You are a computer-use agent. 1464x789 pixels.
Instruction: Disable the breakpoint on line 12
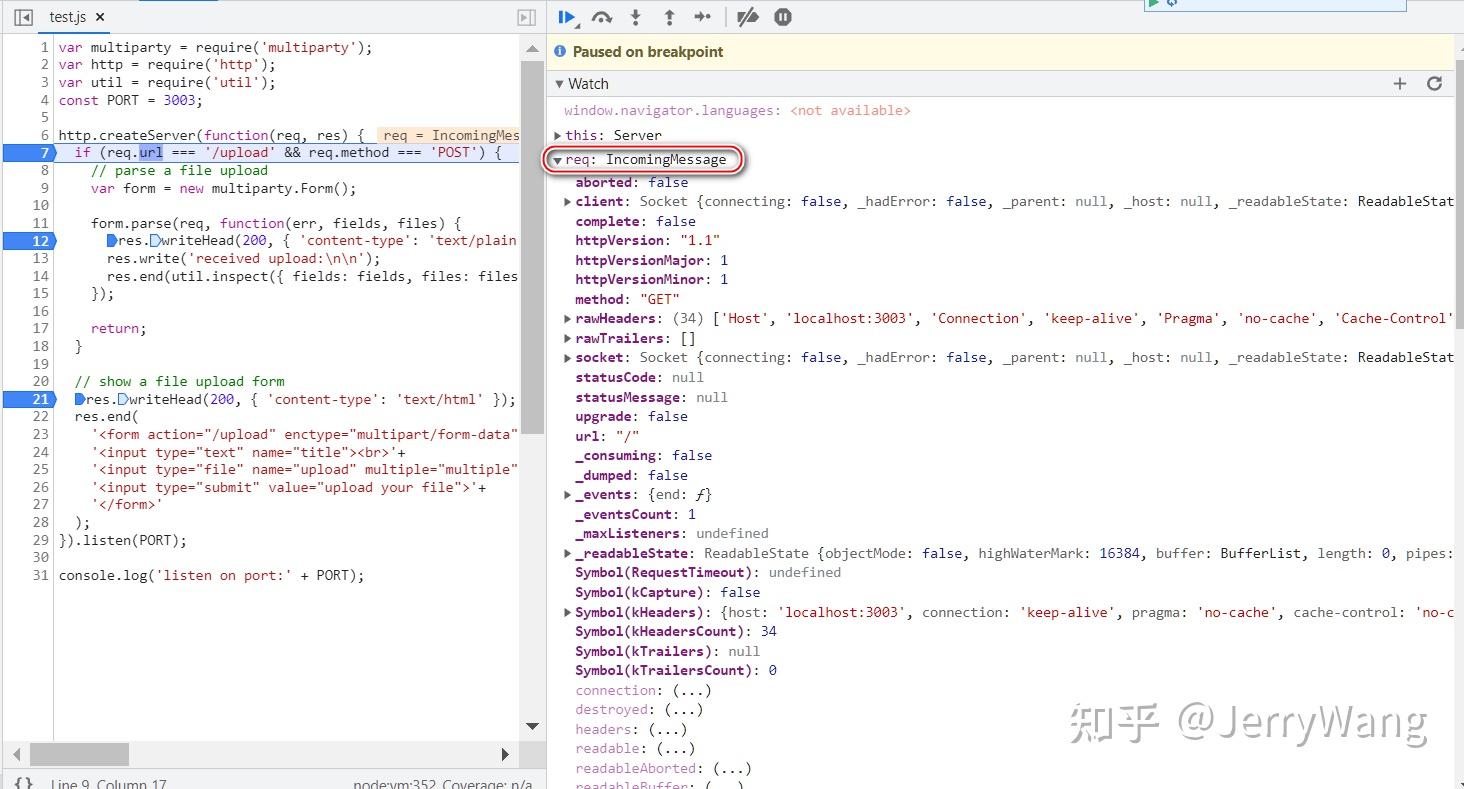pos(38,240)
